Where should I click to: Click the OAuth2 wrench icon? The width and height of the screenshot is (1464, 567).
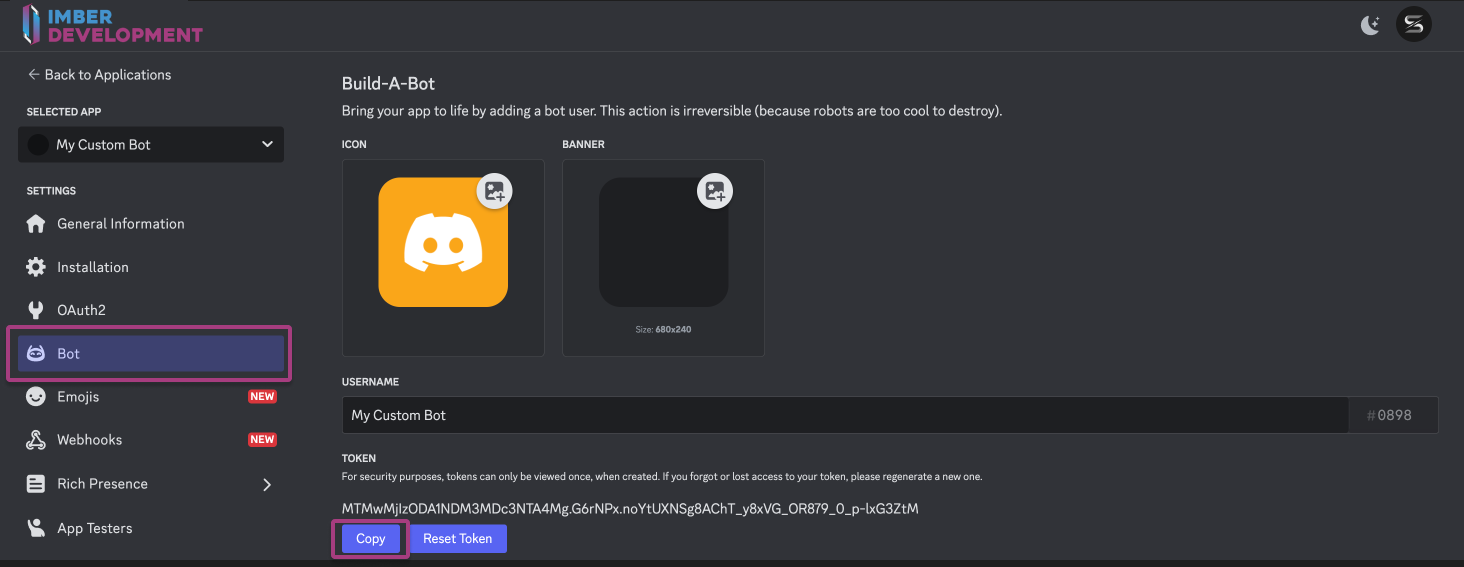tap(36, 310)
